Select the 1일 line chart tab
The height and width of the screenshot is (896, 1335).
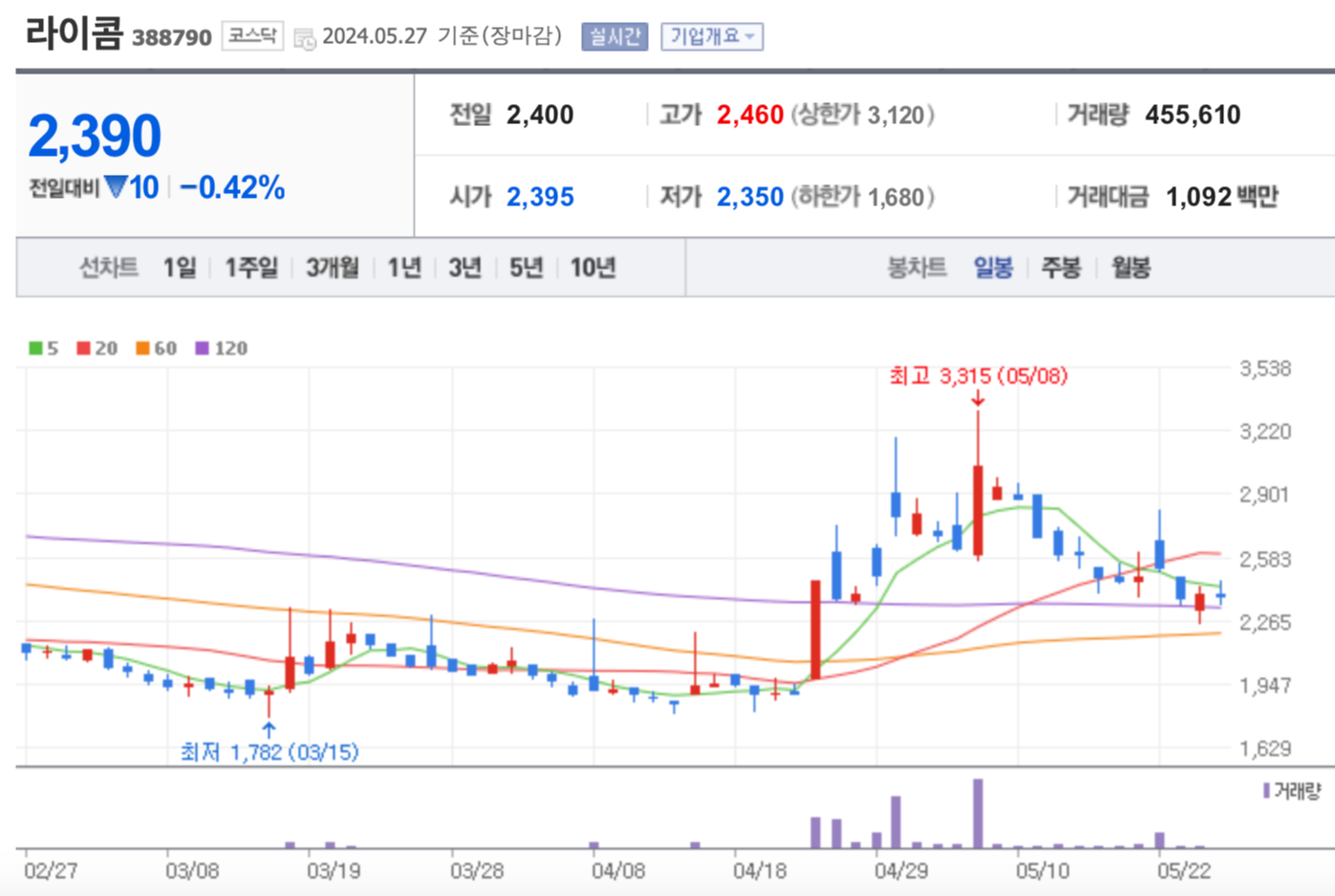pos(180,267)
